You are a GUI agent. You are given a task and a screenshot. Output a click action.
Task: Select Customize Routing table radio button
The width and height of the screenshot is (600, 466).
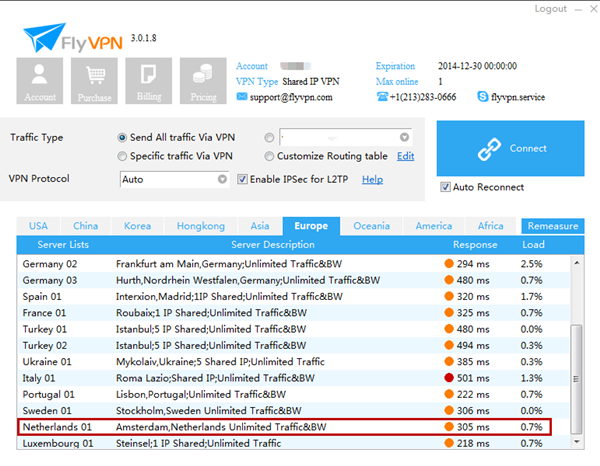pos(269,156)
